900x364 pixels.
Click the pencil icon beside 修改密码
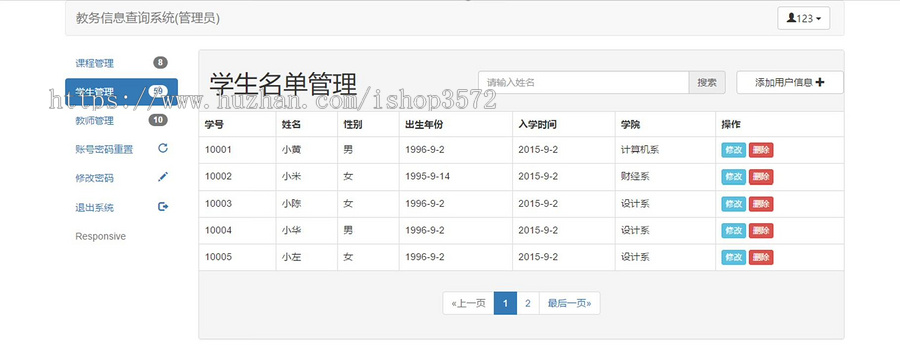[x=162, y=177]
